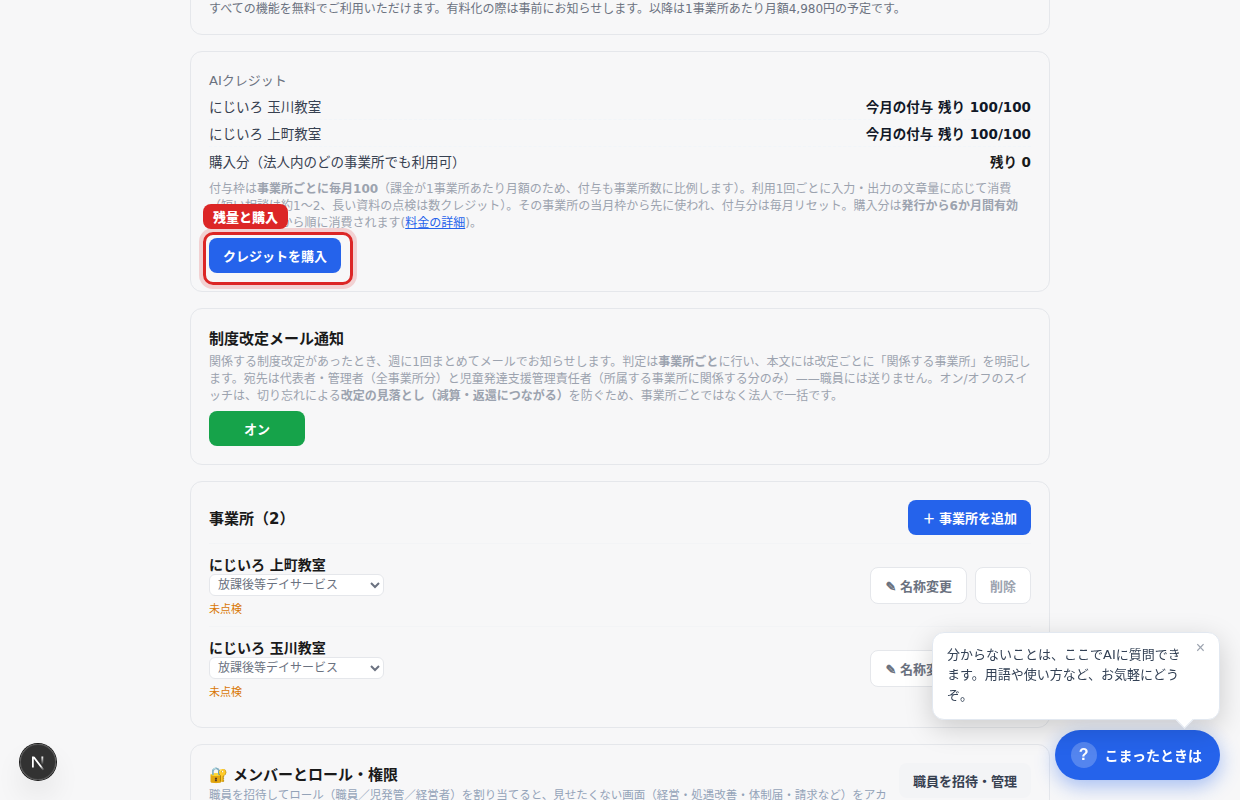1240x800 pixels.
Task: Click 削除 for にじいろ 上町教室
Action: [1003, 586]
